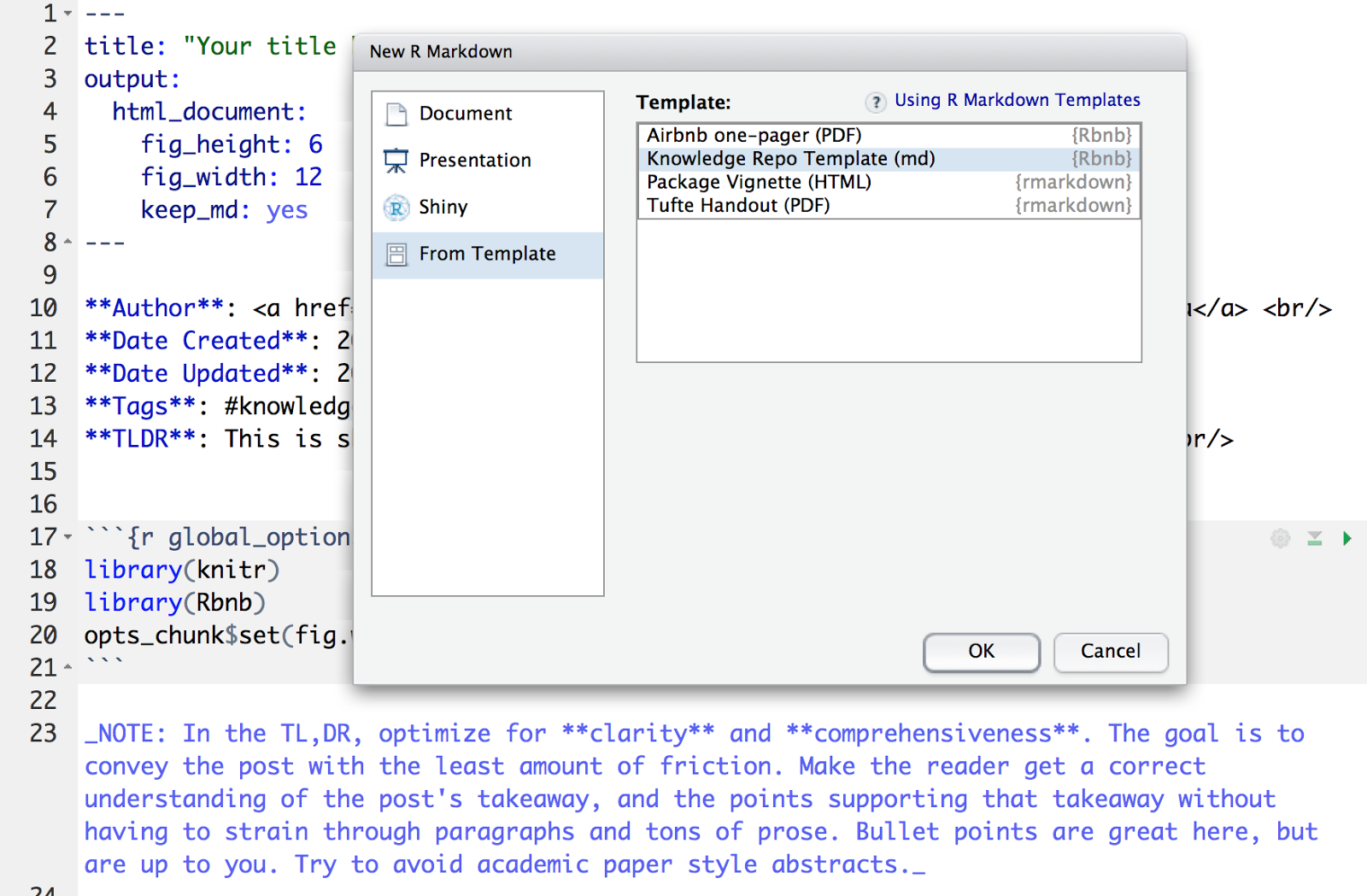Screen dimensions: 1367x896
Task: Click {rmarkdown} tag beside Package Vignette
Action: (1073, 183)
